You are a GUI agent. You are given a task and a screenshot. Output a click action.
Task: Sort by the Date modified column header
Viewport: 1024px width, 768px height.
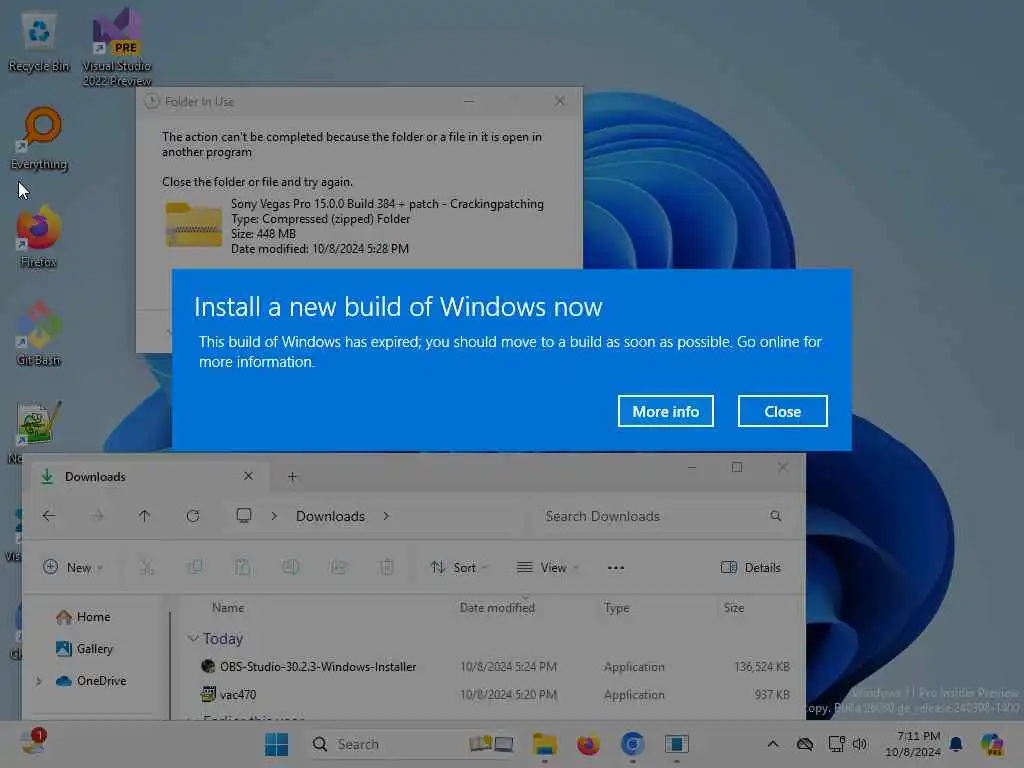497,608
